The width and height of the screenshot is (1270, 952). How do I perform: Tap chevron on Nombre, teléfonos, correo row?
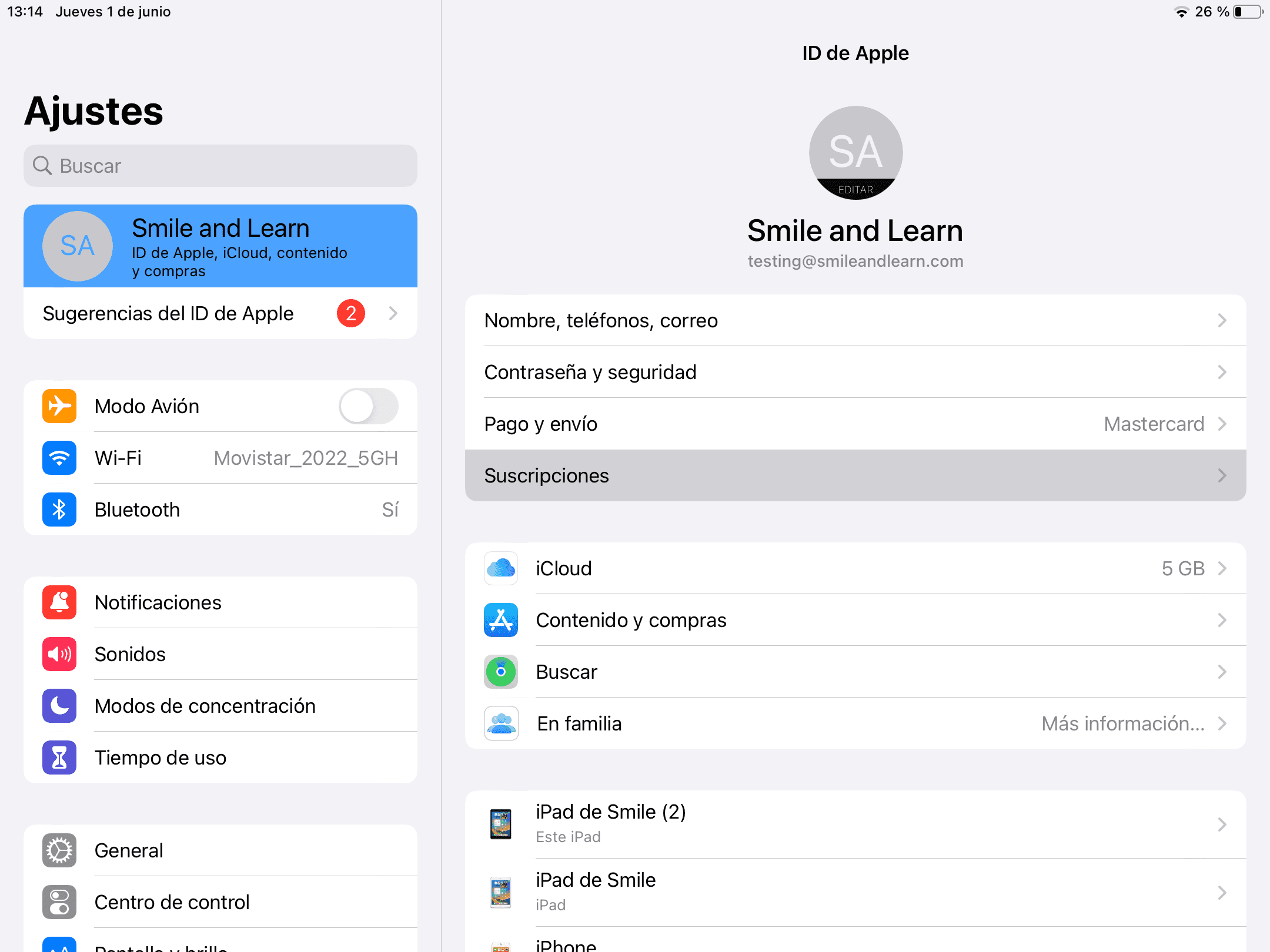pos(1222,320)
